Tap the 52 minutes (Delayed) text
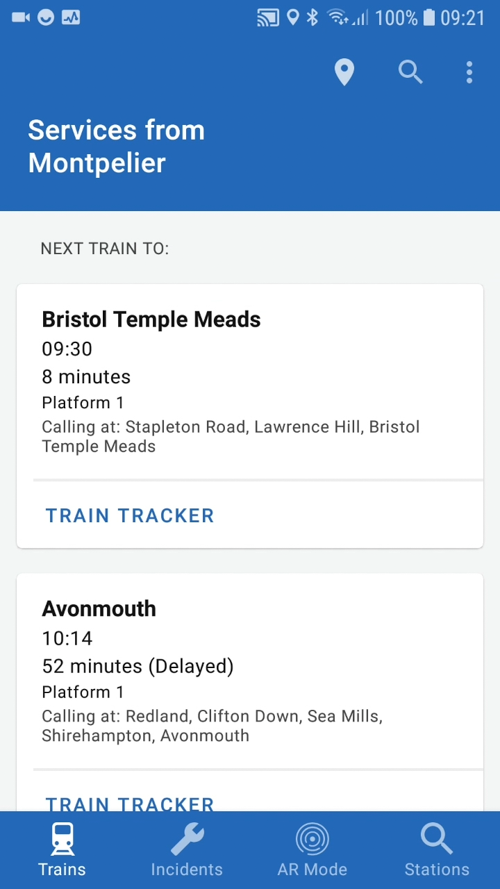Viewport: 500px width, 889px height. (138, 666)
